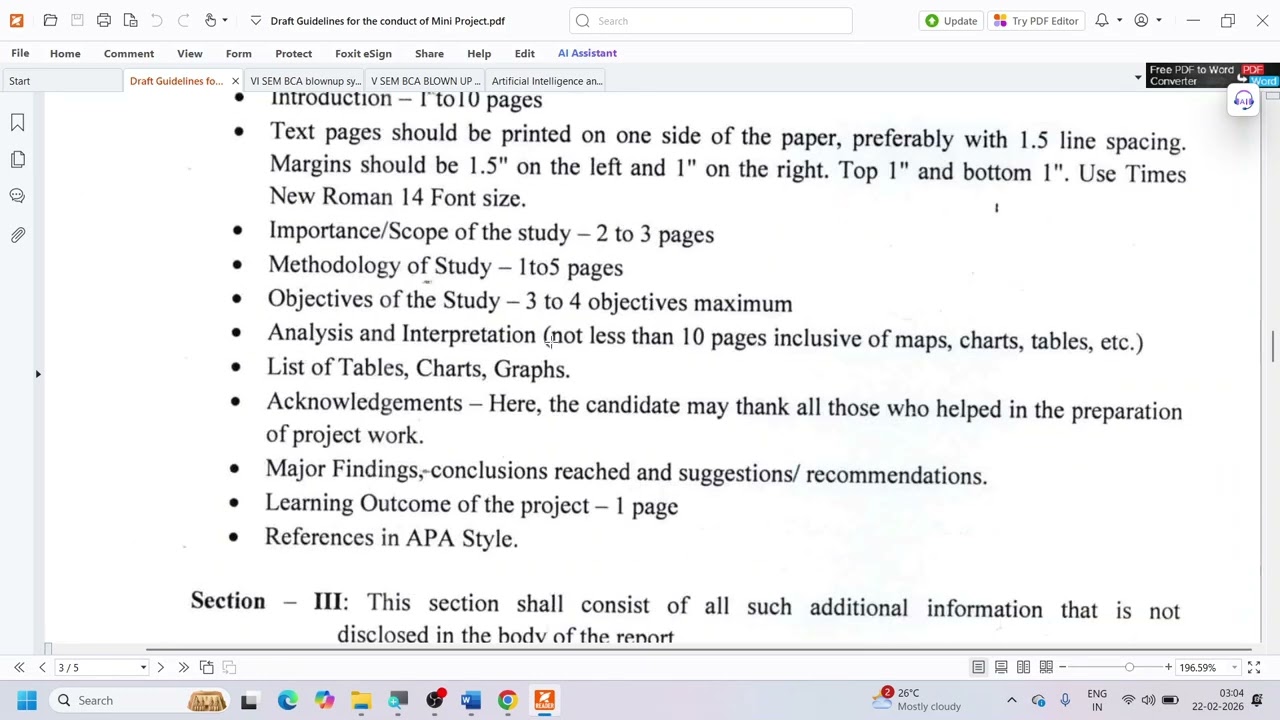Switch to the Protect ribbon tab
Image resolution: width=1280 pixels, height=720 pixels.
click(293, 53)
